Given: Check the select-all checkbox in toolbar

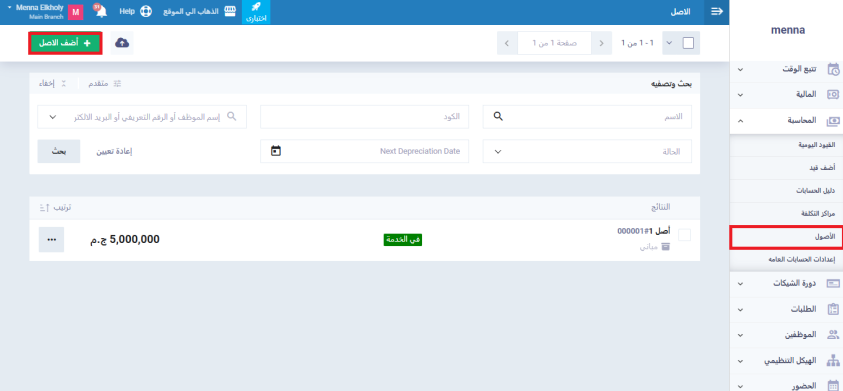Looking at the screenshot, I should point(688,43).
